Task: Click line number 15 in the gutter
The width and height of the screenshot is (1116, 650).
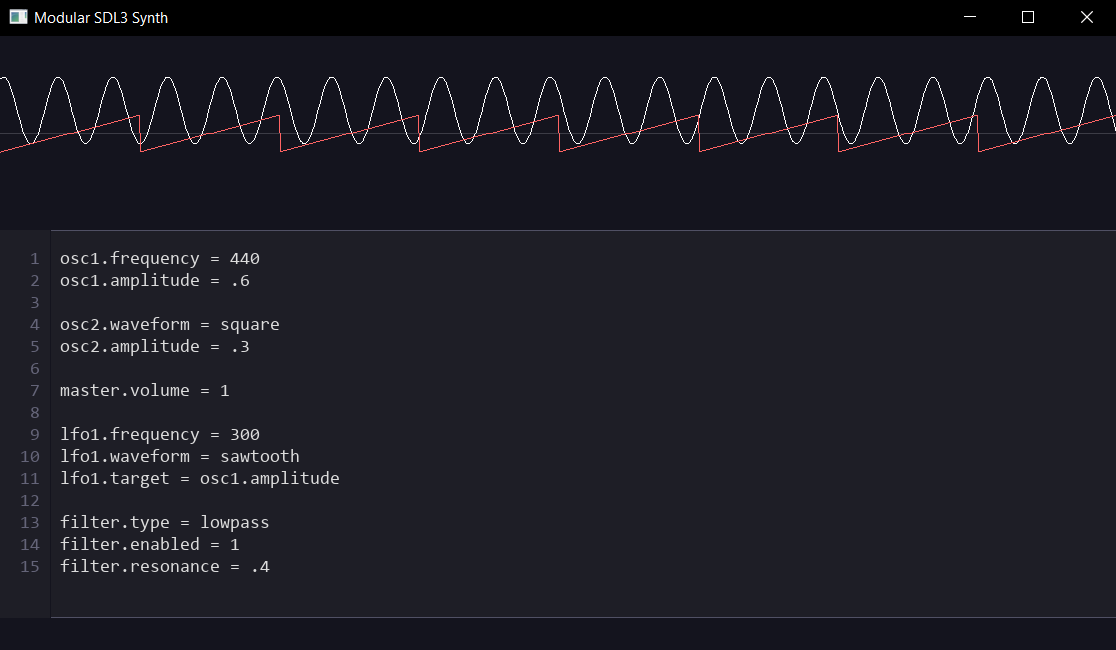Action: coord(30,567)
